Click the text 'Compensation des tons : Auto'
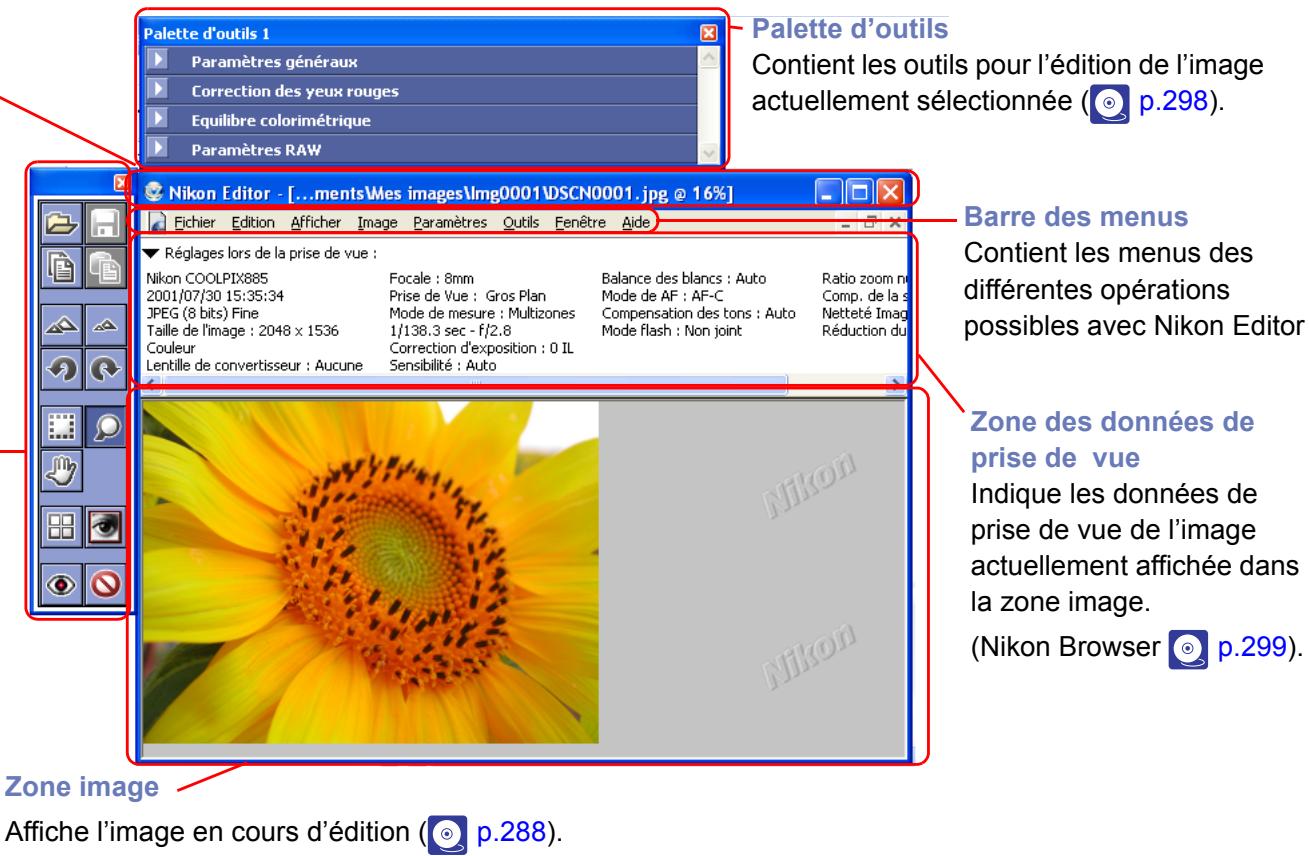Image resolution: width=1309 pixels, height=856 pixels. point(698,313)
